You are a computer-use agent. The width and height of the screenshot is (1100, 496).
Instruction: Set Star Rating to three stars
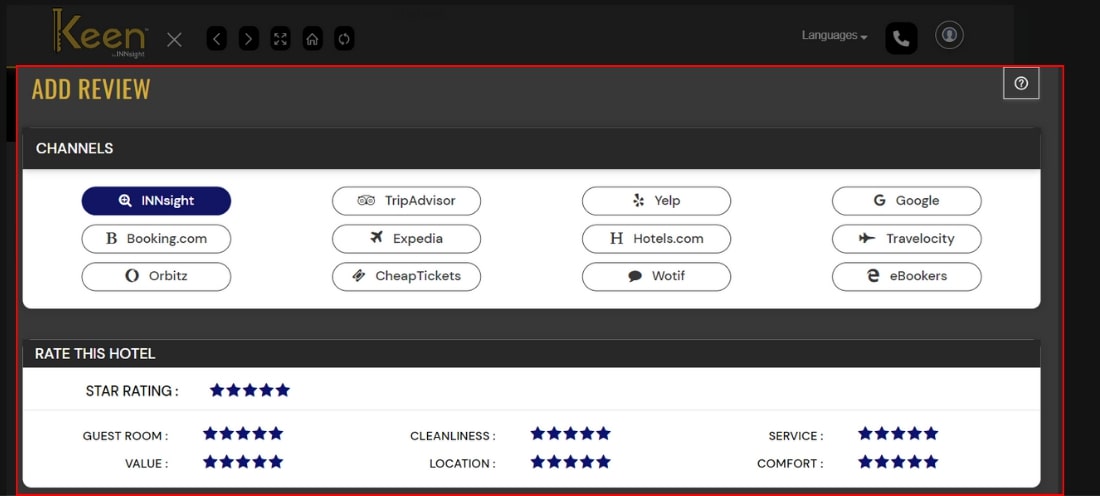pyautogui.click(x=250, y=390)
